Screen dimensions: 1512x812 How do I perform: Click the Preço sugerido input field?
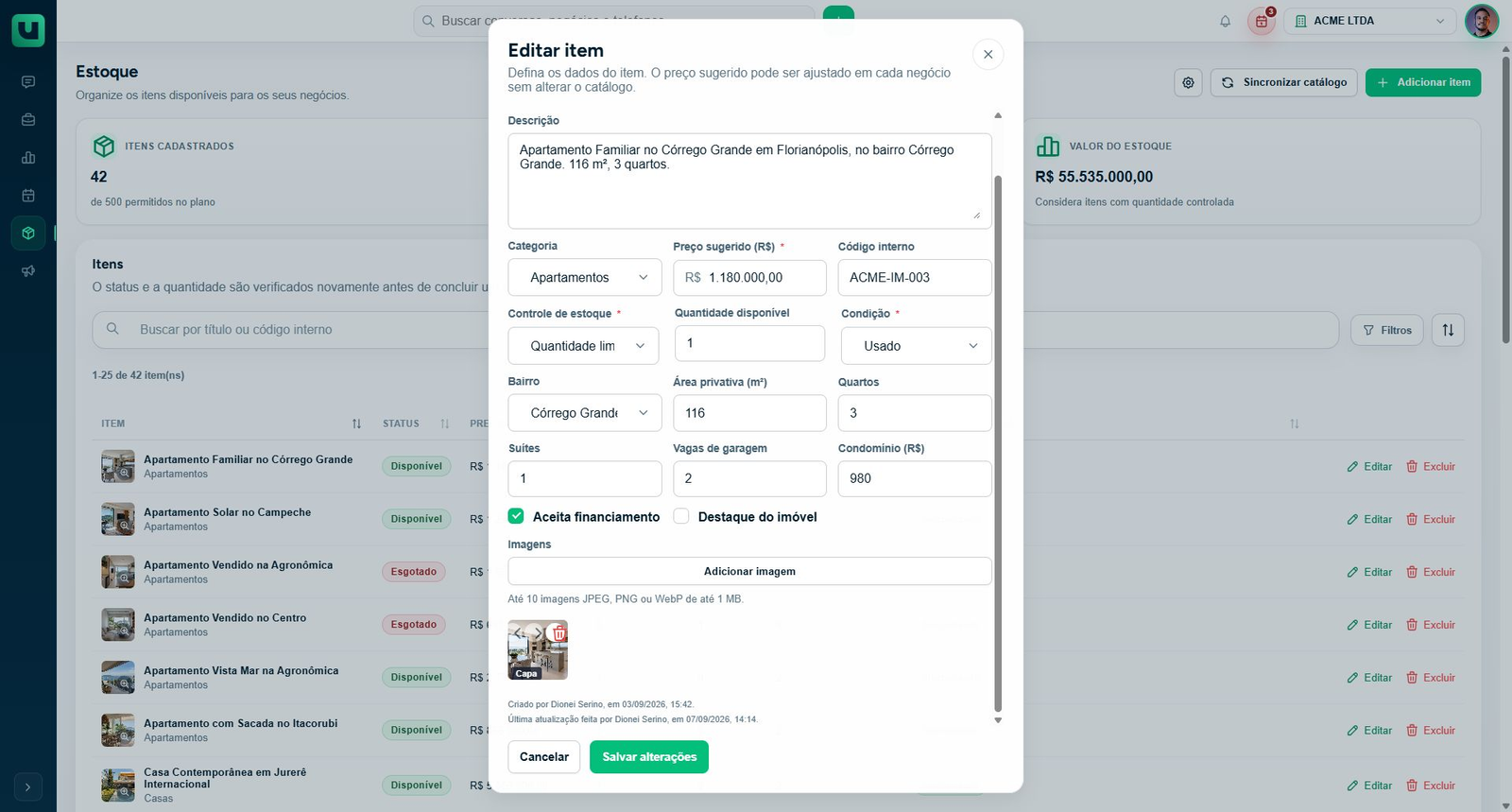[x=749, y=278]
